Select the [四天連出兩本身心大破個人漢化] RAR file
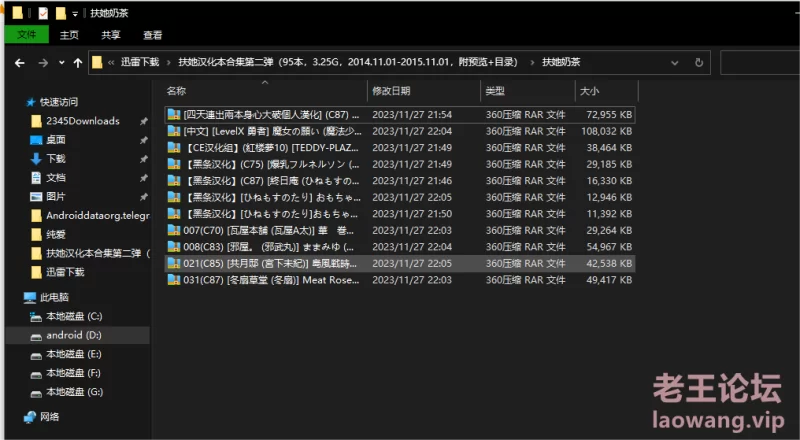Viewport: 800px width, 440px height. tap(401, 114)
